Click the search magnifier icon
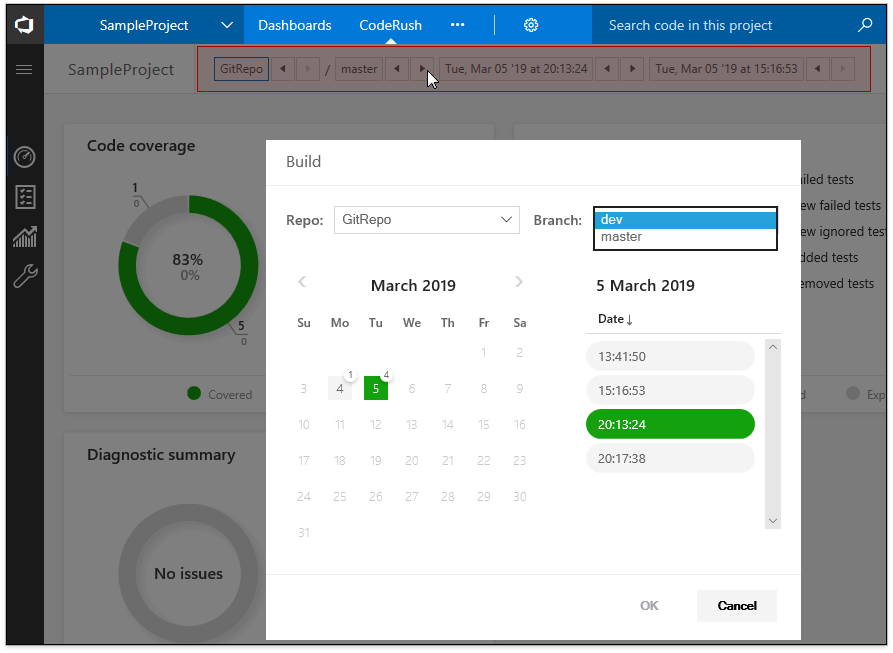This screenshot has width=893, height=653. pos(865,25)
